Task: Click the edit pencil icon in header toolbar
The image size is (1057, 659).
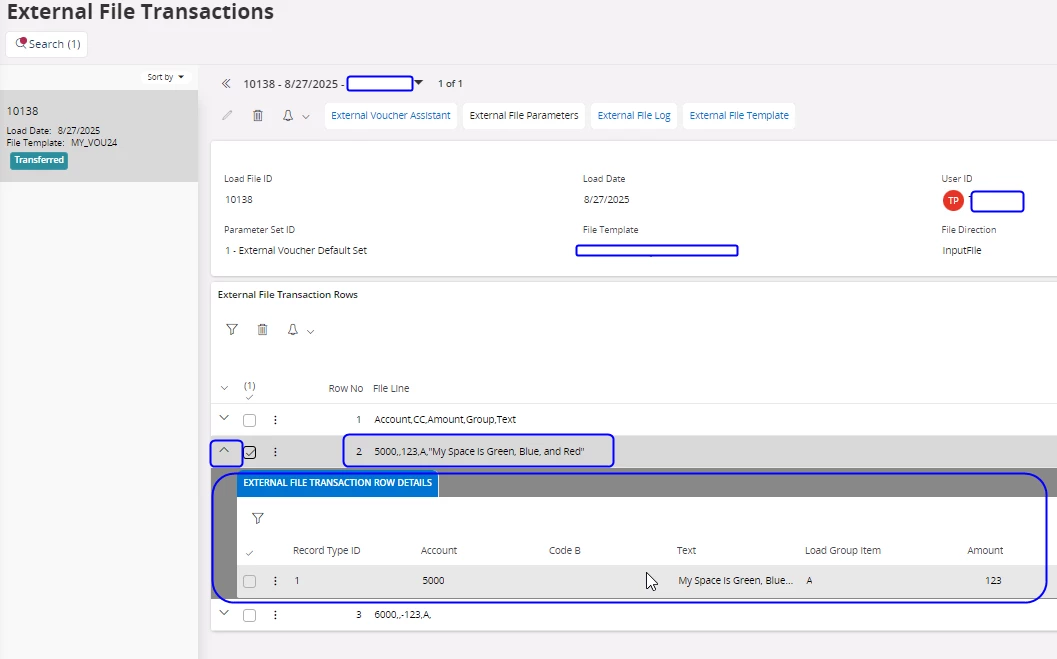Action: pos(227,116)
